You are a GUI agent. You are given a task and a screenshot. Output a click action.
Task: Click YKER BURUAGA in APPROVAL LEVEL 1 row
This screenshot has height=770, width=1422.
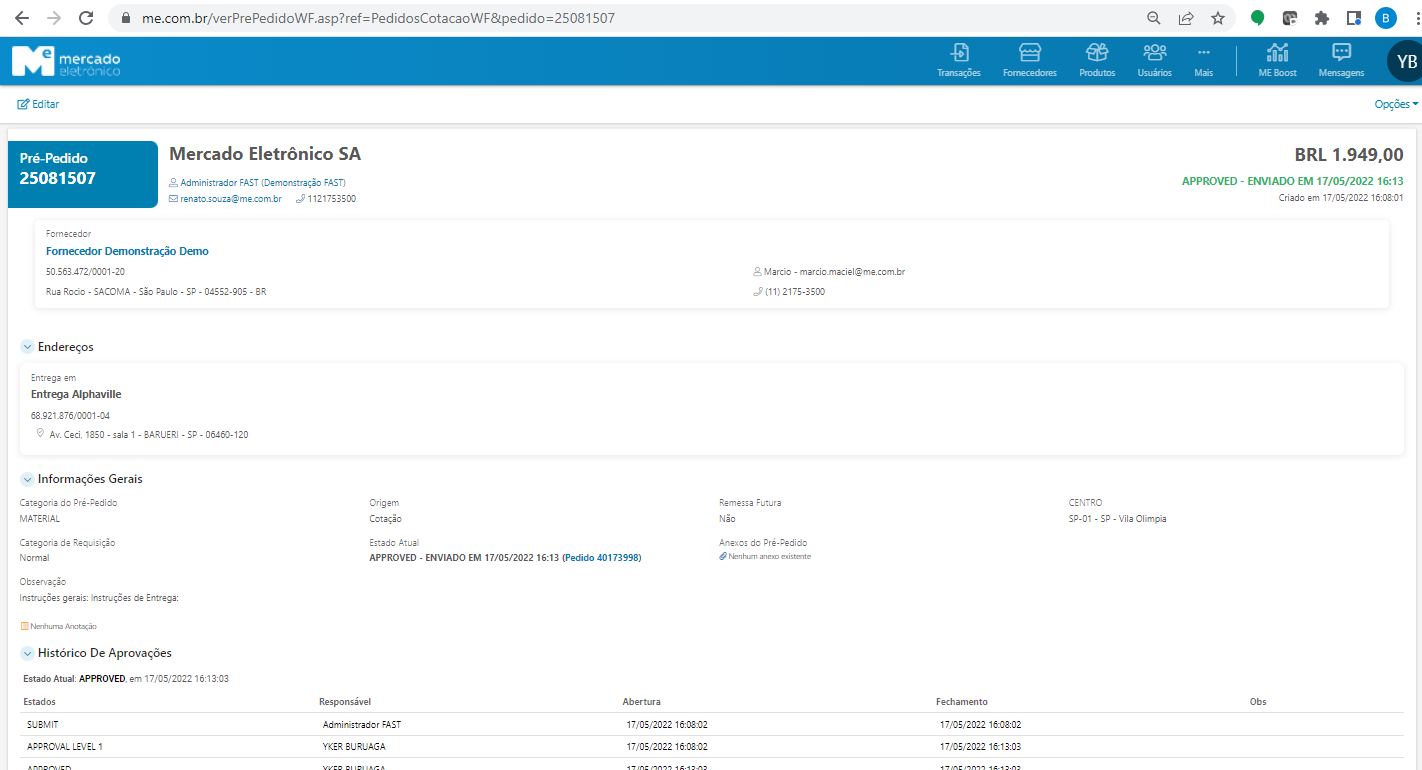354,747
